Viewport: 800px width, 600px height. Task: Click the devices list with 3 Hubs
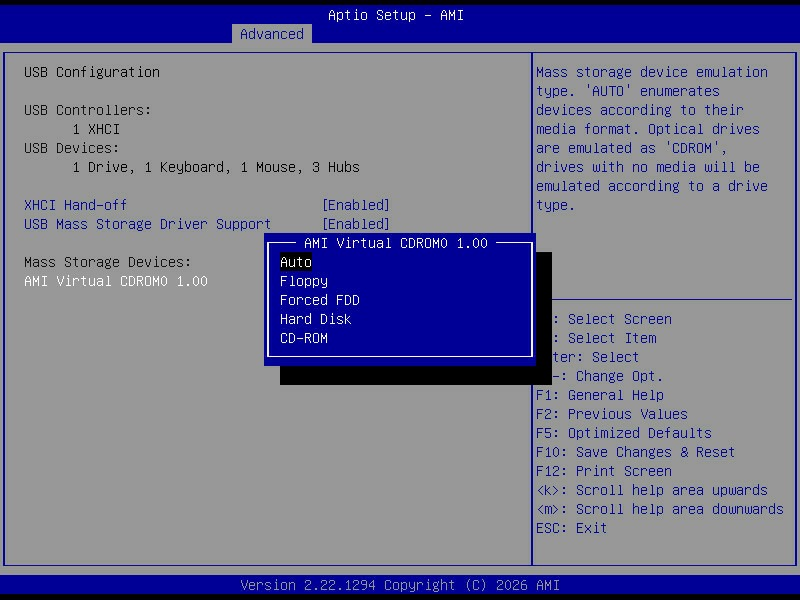coord(216,167)
